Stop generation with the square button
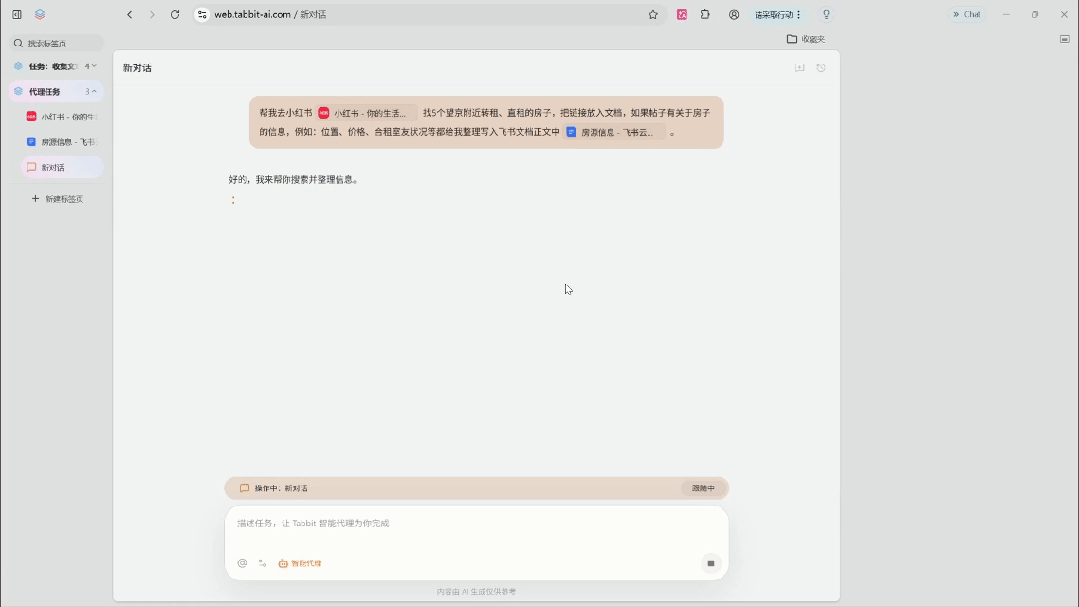The width and height of the screenshot is (1079, 607). tap(710, 562)
